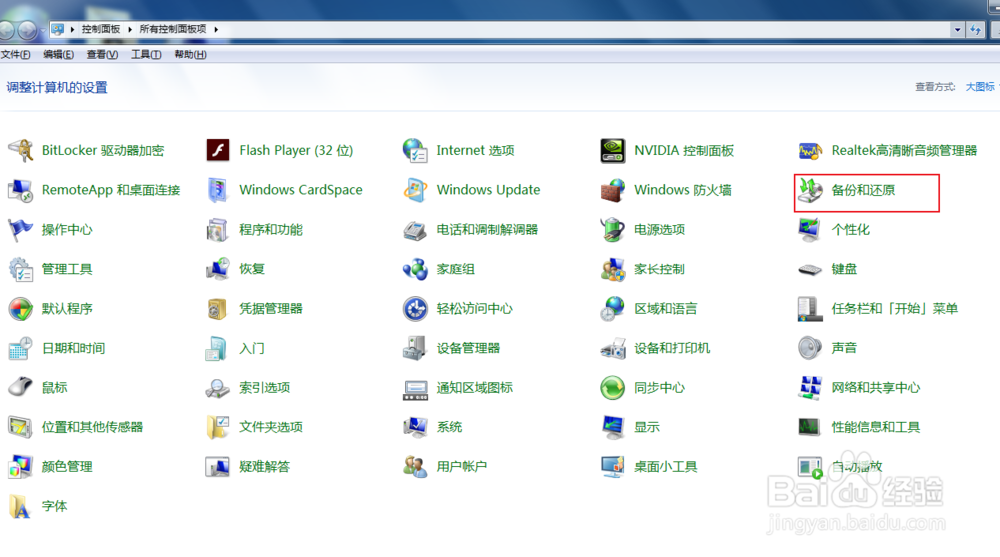This screenshot has width=1000, height=557.
Task: Open the 文件(F) menu
Action: click(x=16, y=55)
